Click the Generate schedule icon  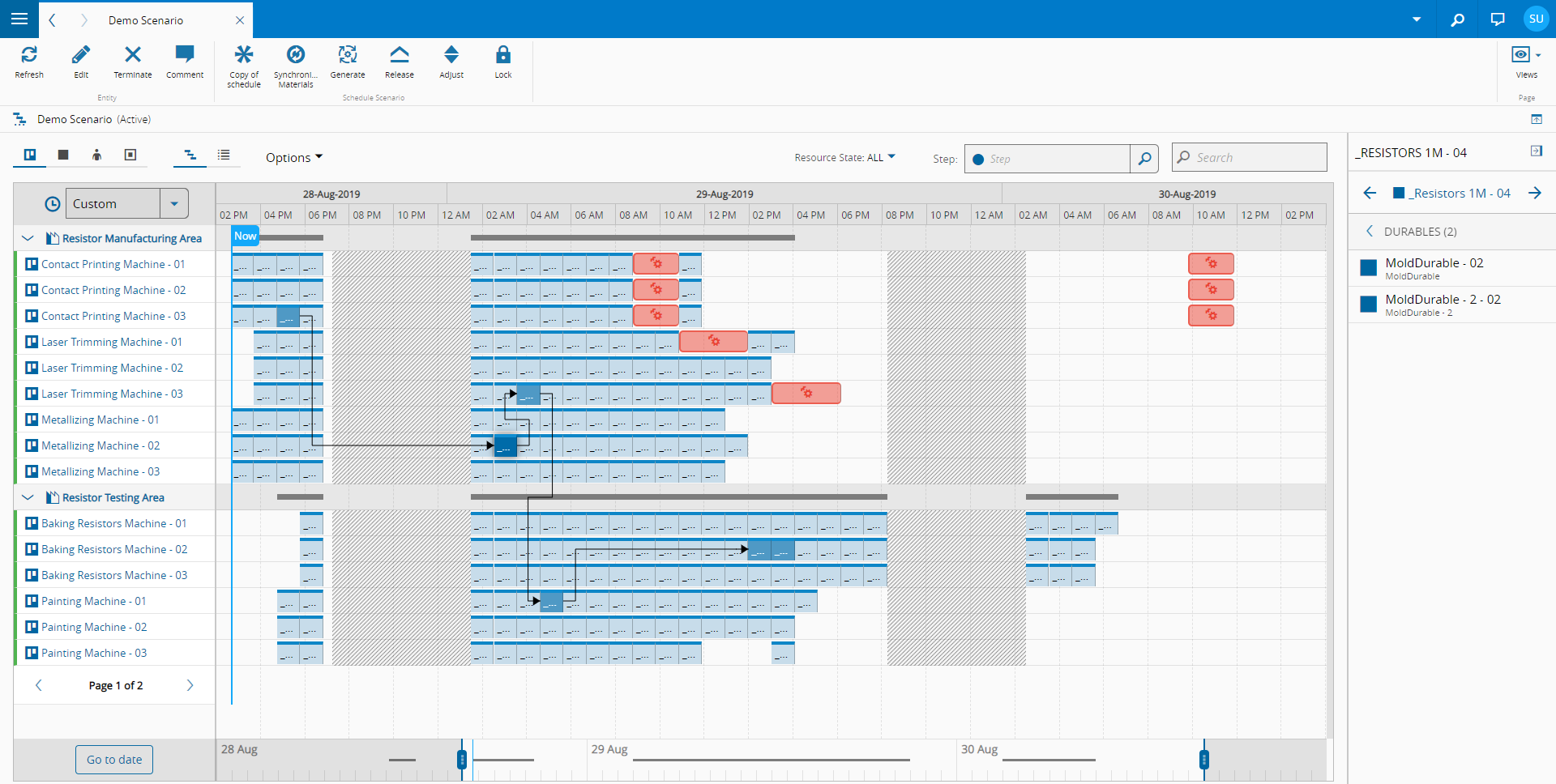348,54
